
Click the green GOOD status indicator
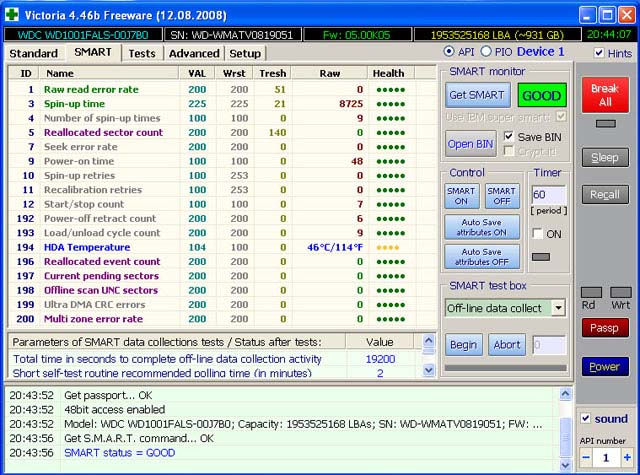pyautogui.click(x=541, y=95)
